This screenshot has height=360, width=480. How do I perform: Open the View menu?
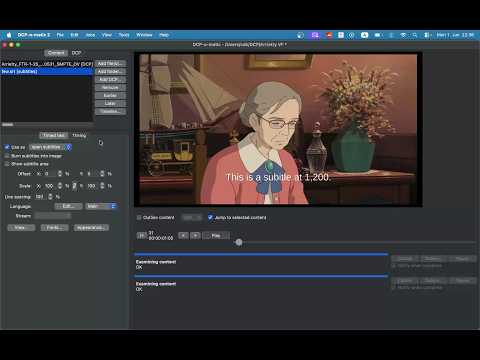(x=107, y=35)
